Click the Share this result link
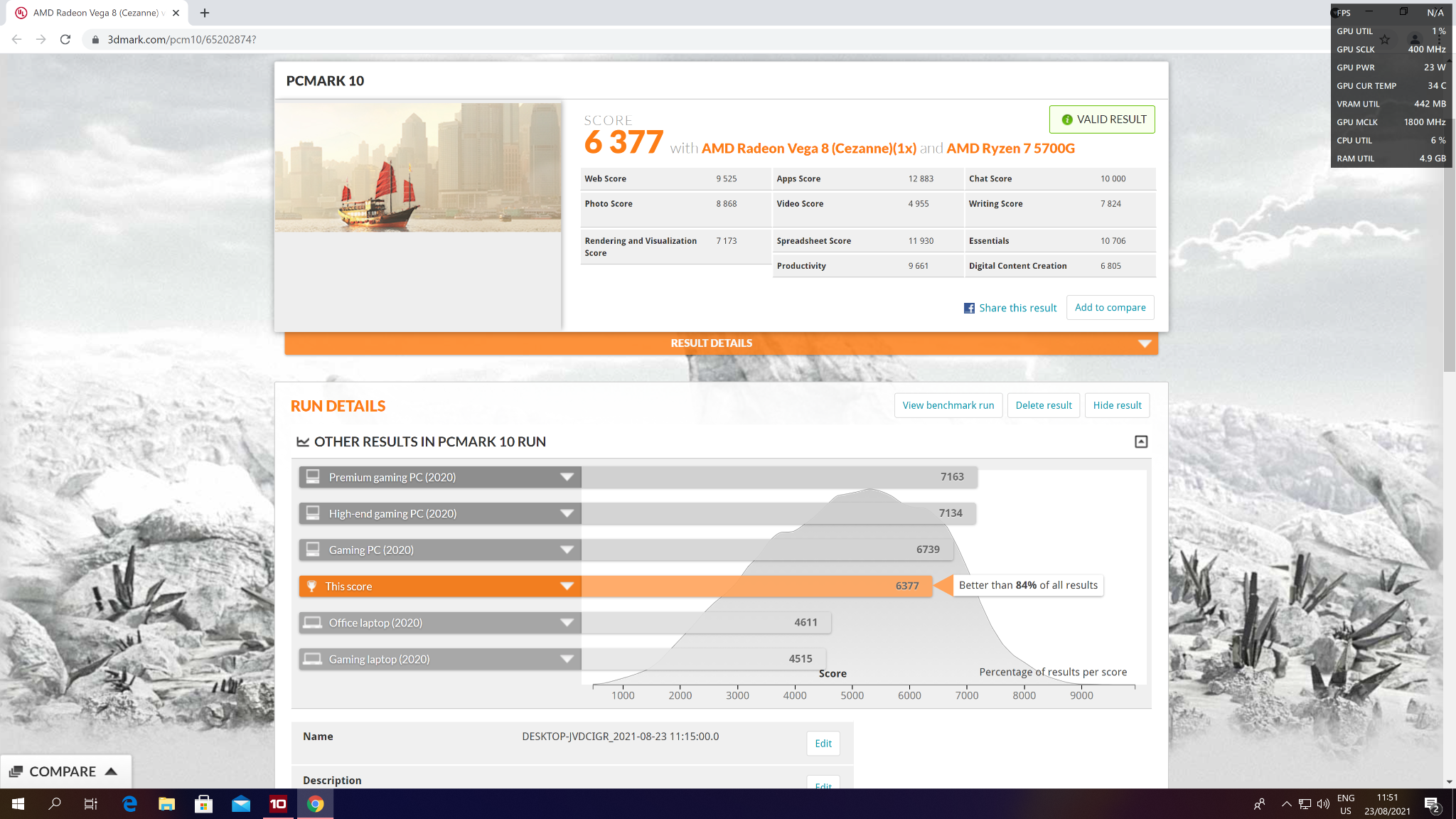The width and height of the screenshot is (1456, 819). 1019,307
